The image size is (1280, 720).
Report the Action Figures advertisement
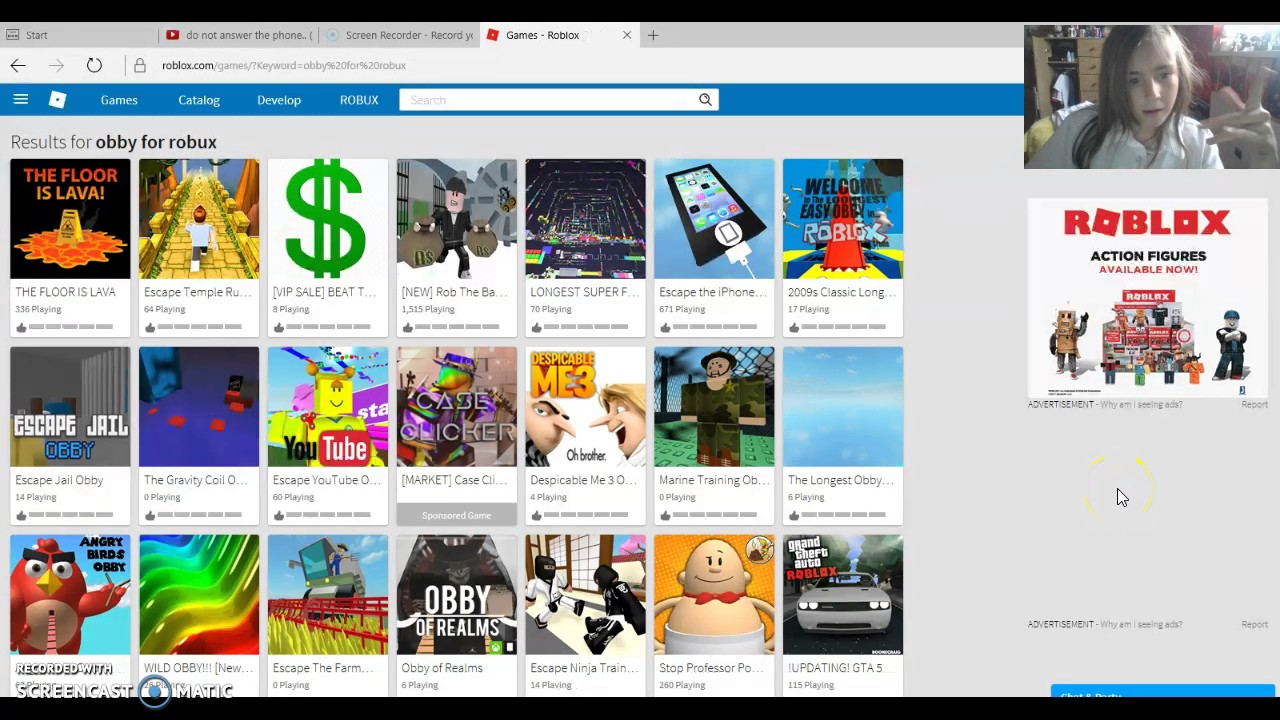point(1254,404)
